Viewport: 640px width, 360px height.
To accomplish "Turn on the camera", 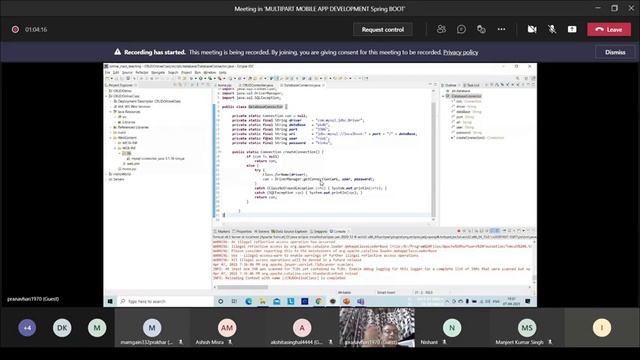I will 532,29.
